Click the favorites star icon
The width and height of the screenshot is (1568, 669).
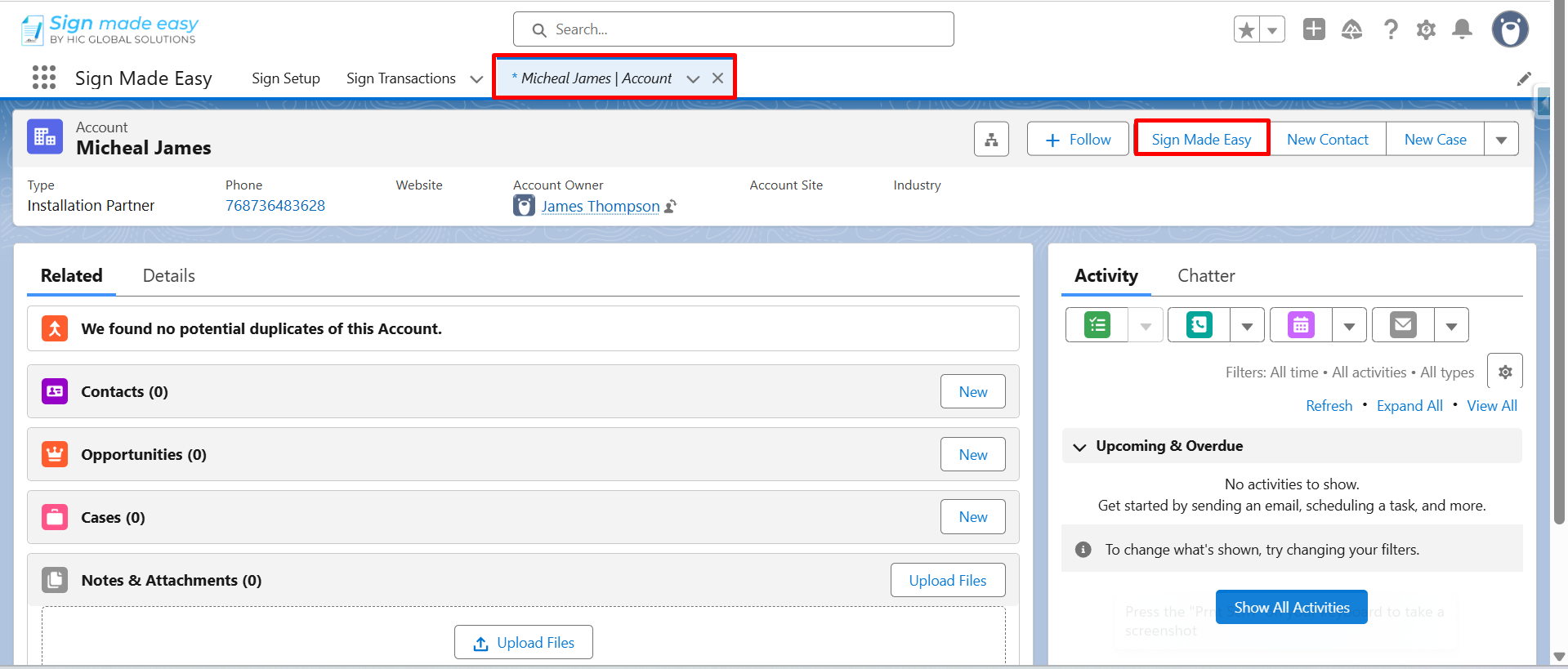[x=1247, y=30]
